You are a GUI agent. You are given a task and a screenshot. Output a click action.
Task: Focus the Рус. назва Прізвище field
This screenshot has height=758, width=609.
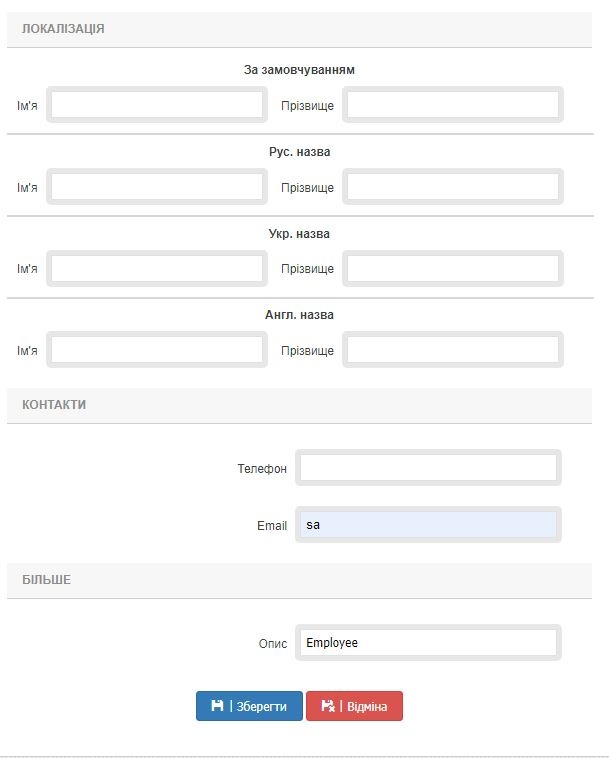coord(452,187)
